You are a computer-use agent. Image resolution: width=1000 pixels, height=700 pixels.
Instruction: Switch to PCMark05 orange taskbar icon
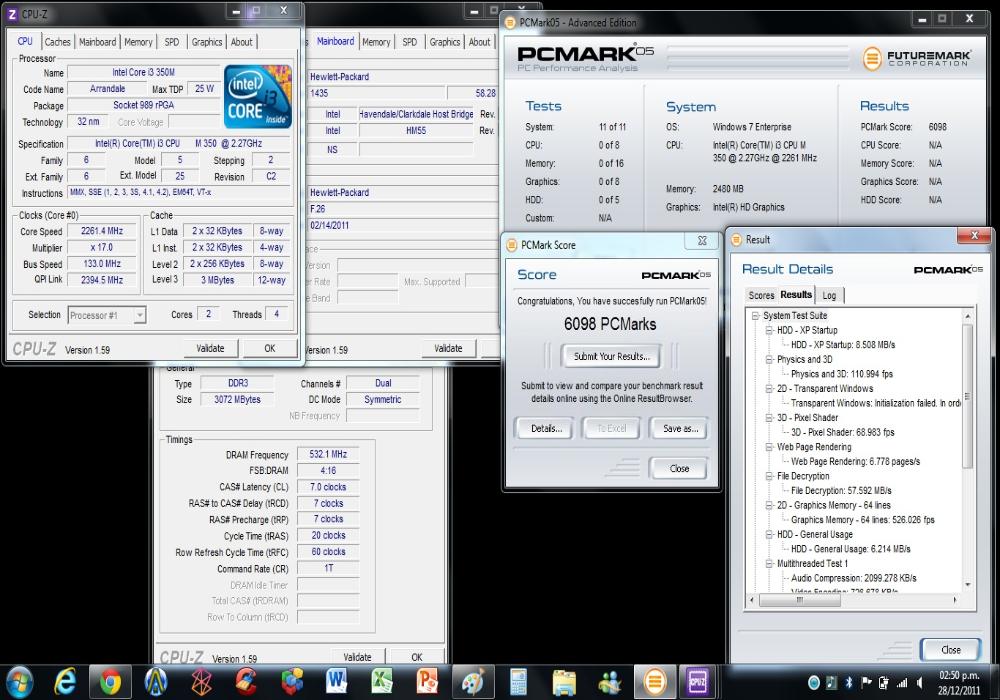pos(654,682)
